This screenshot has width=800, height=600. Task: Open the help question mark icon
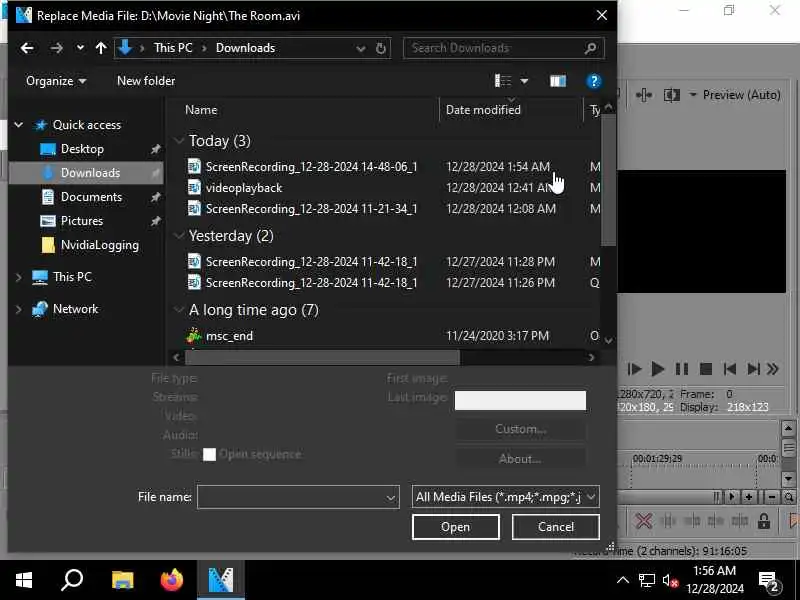coord(593,81)
